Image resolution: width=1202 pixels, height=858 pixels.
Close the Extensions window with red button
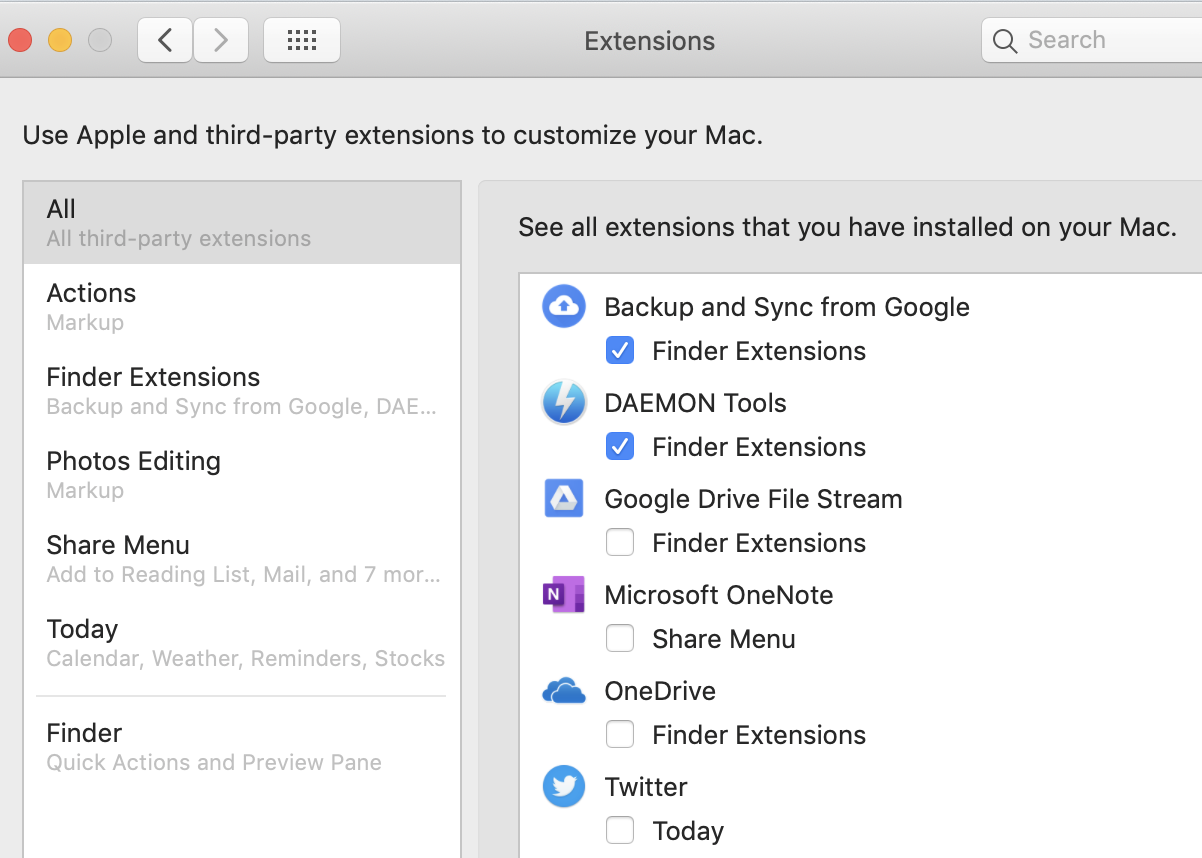coord(20,40)
